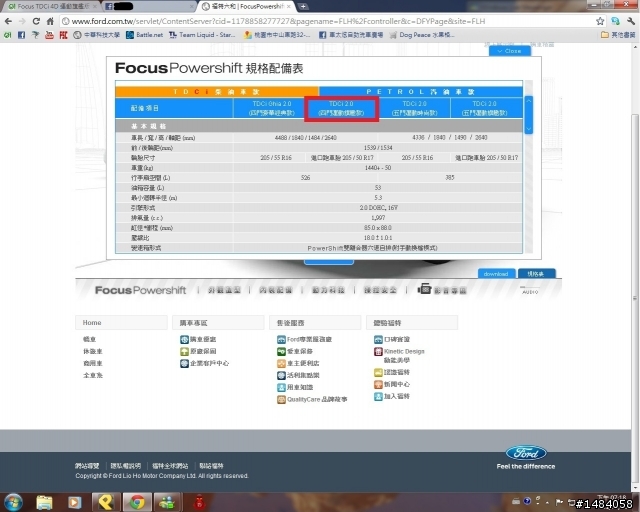Click the download button
Screen dimensions: 640x512
496,274
